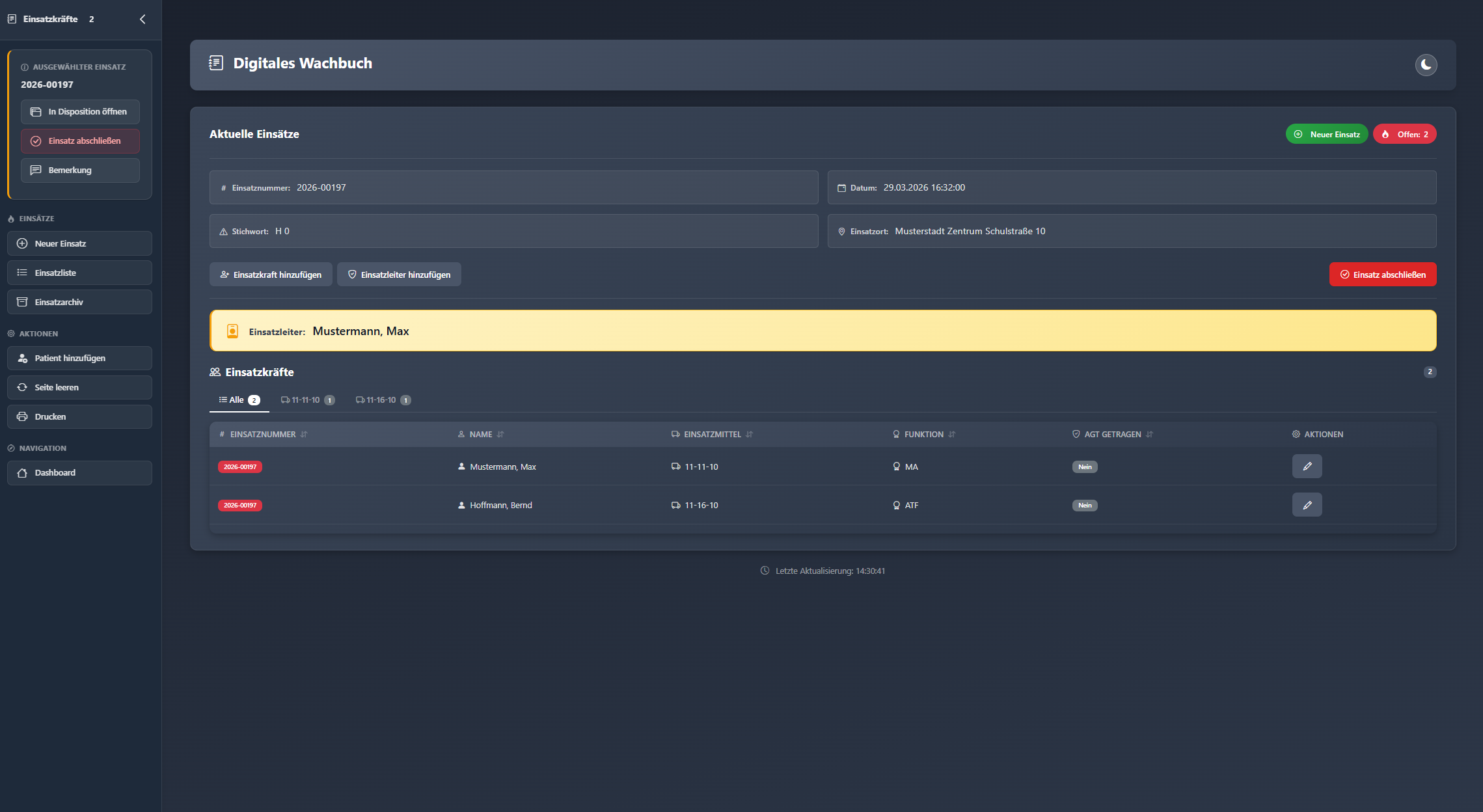Click edit pencil for Mustermann, Max row
Screen dimensions: 1483x812
click(x=1307, y=467)
